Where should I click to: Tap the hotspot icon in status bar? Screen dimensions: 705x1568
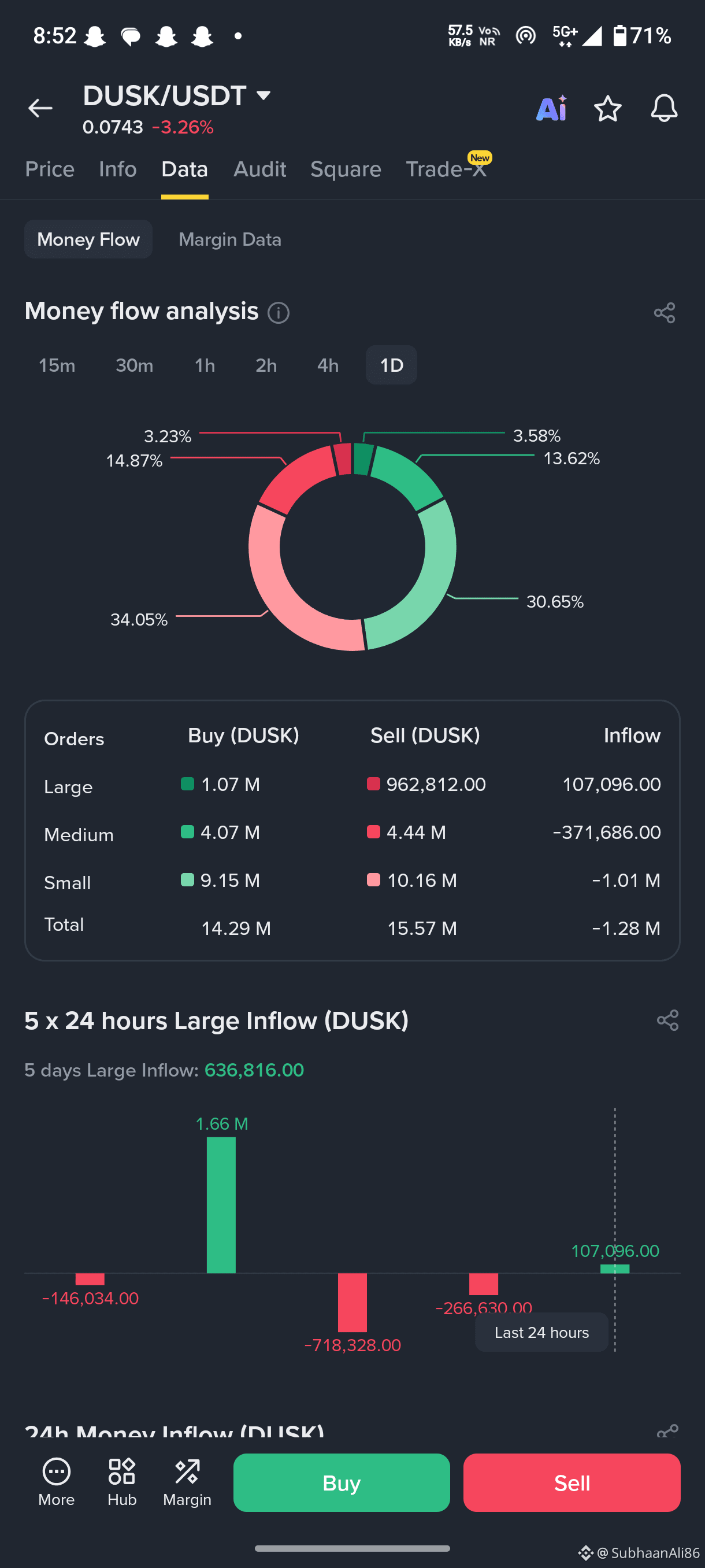[525, 36]
